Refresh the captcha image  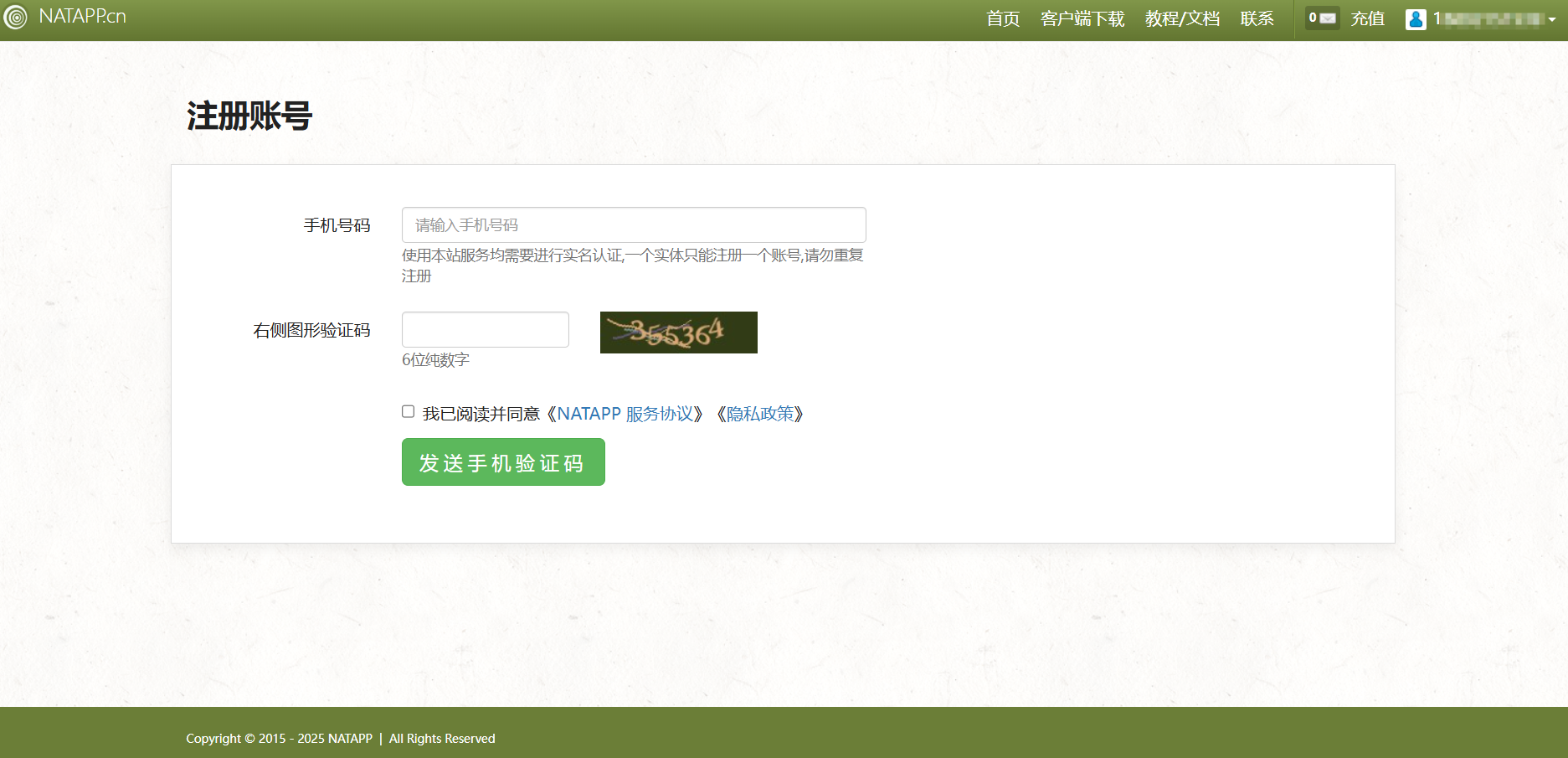coord(678,333)
